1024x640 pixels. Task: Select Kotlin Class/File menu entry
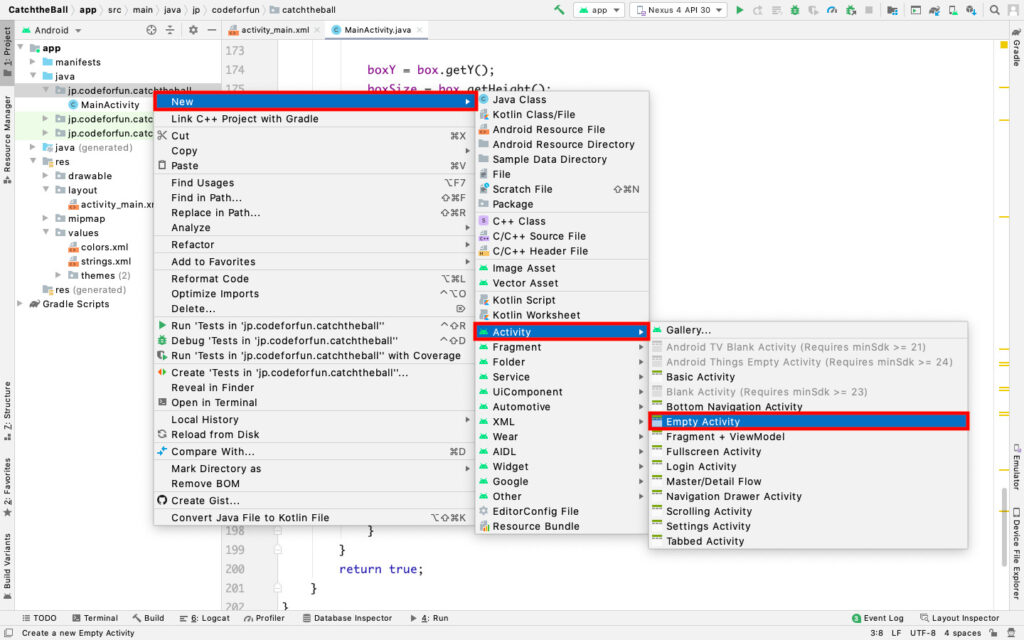tap(562, 114)
